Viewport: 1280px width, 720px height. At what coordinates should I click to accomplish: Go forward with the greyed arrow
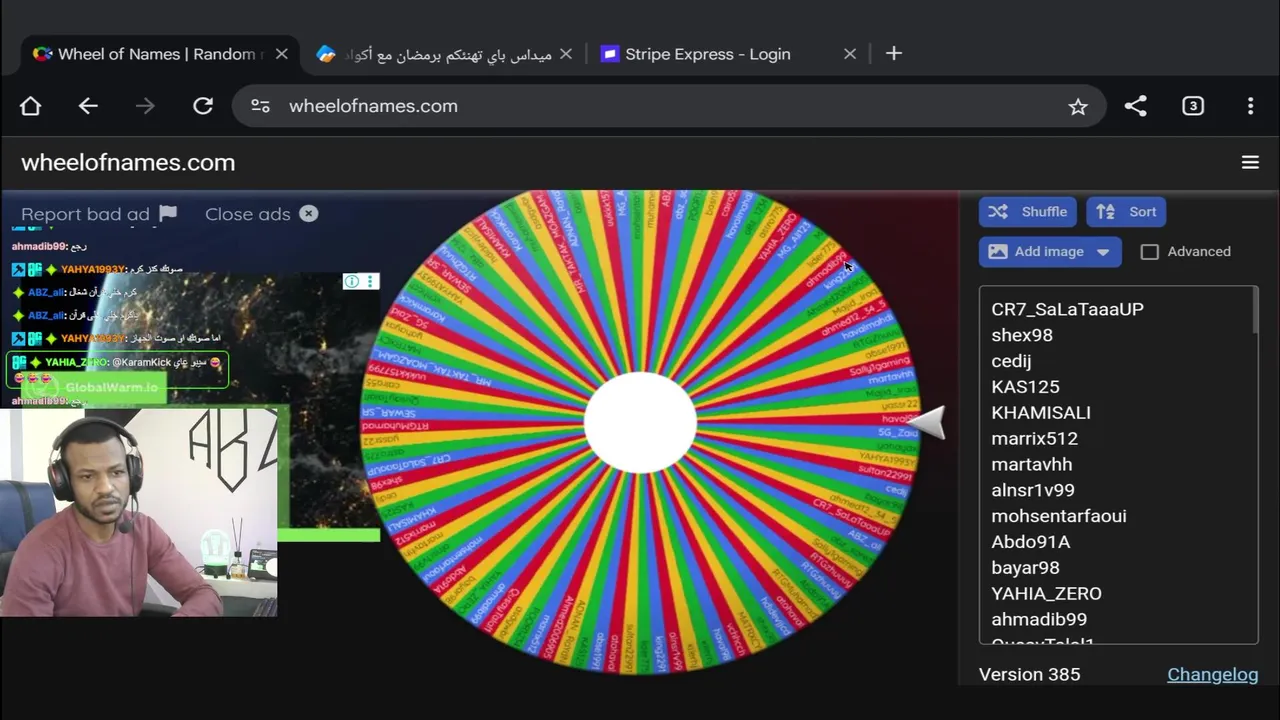point(145,106)
